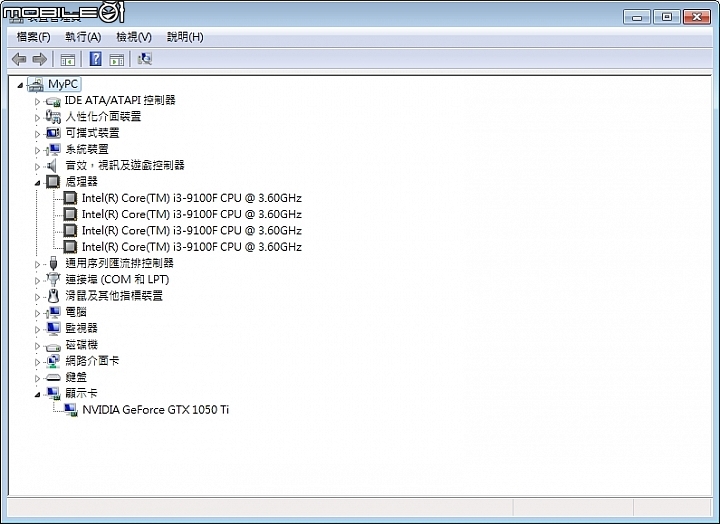The image size is (720, 524).
Task: Expand the 可攜式裝置 node
Action: click(x=38, y=134)
